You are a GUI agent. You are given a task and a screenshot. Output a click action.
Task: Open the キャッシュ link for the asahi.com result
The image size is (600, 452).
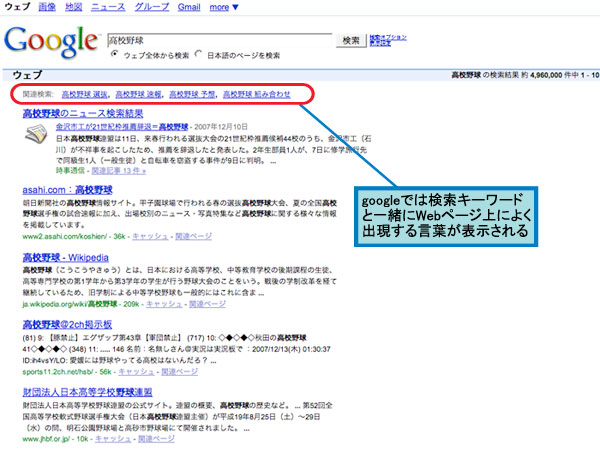(x=150, y=236)
